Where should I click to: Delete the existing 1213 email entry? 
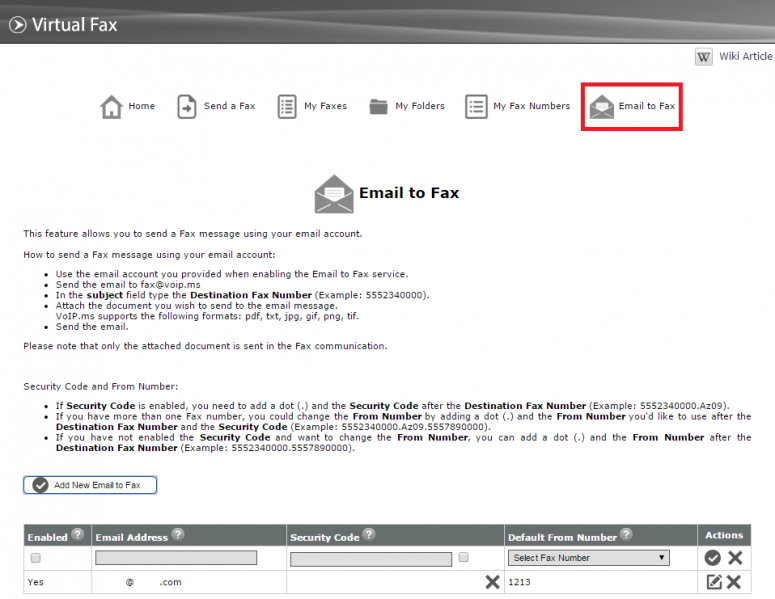pos(734,582)
